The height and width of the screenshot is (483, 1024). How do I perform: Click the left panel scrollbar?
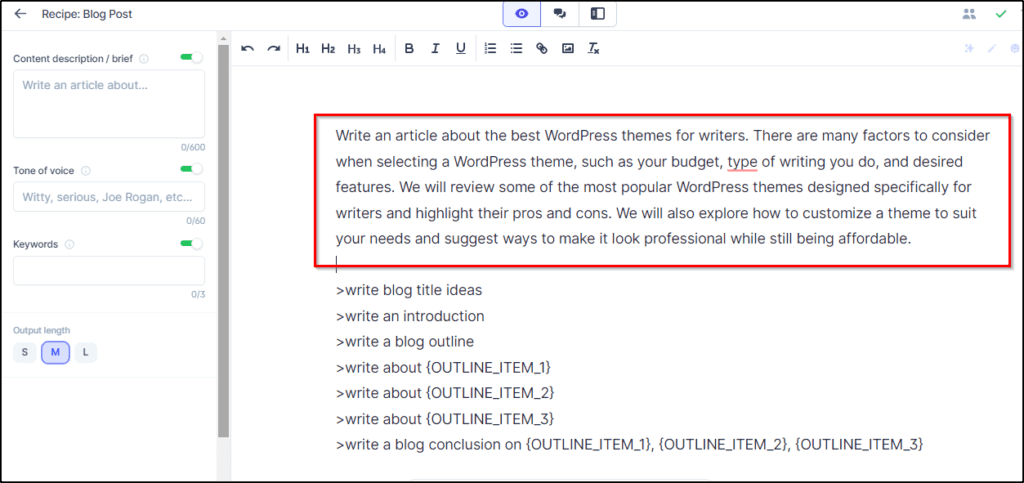point(223,242)
